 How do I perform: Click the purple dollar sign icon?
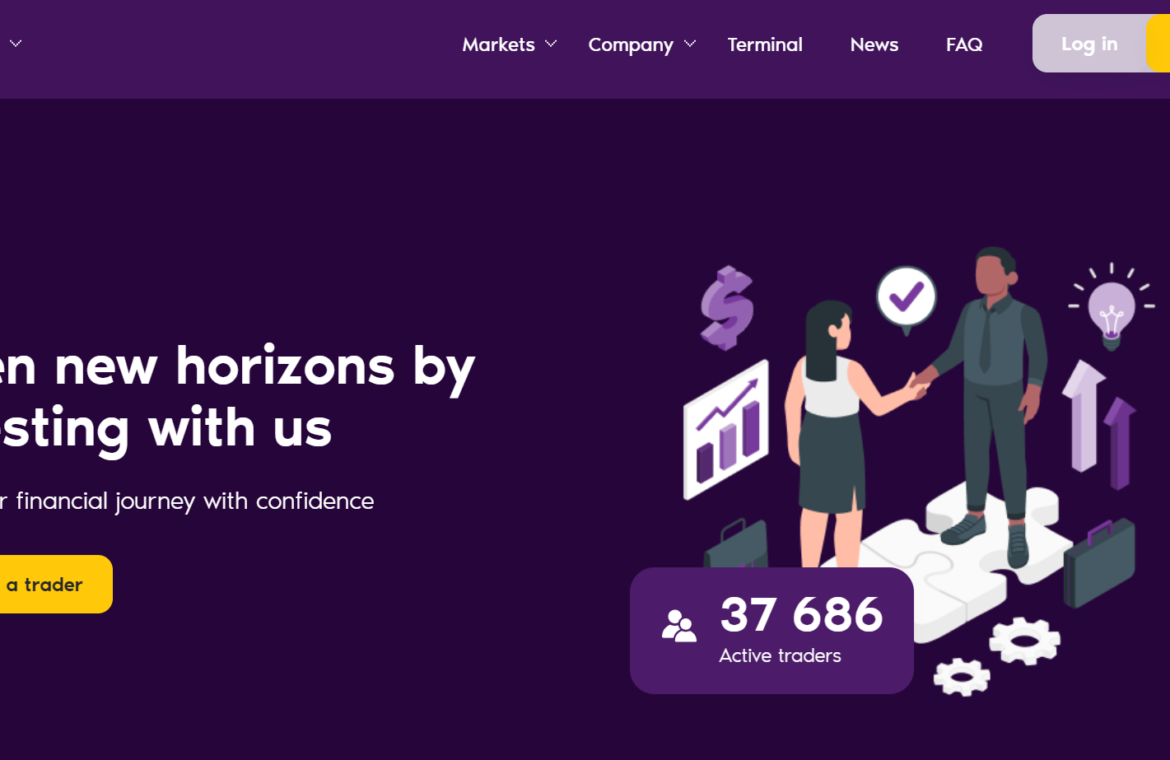tap(727, 307)
